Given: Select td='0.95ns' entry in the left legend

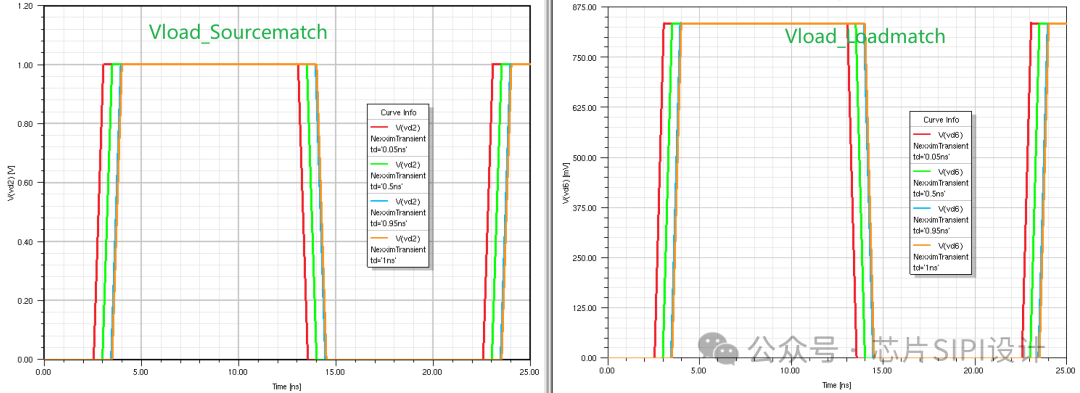Looking at the screenshot, I should click(390, 223).
